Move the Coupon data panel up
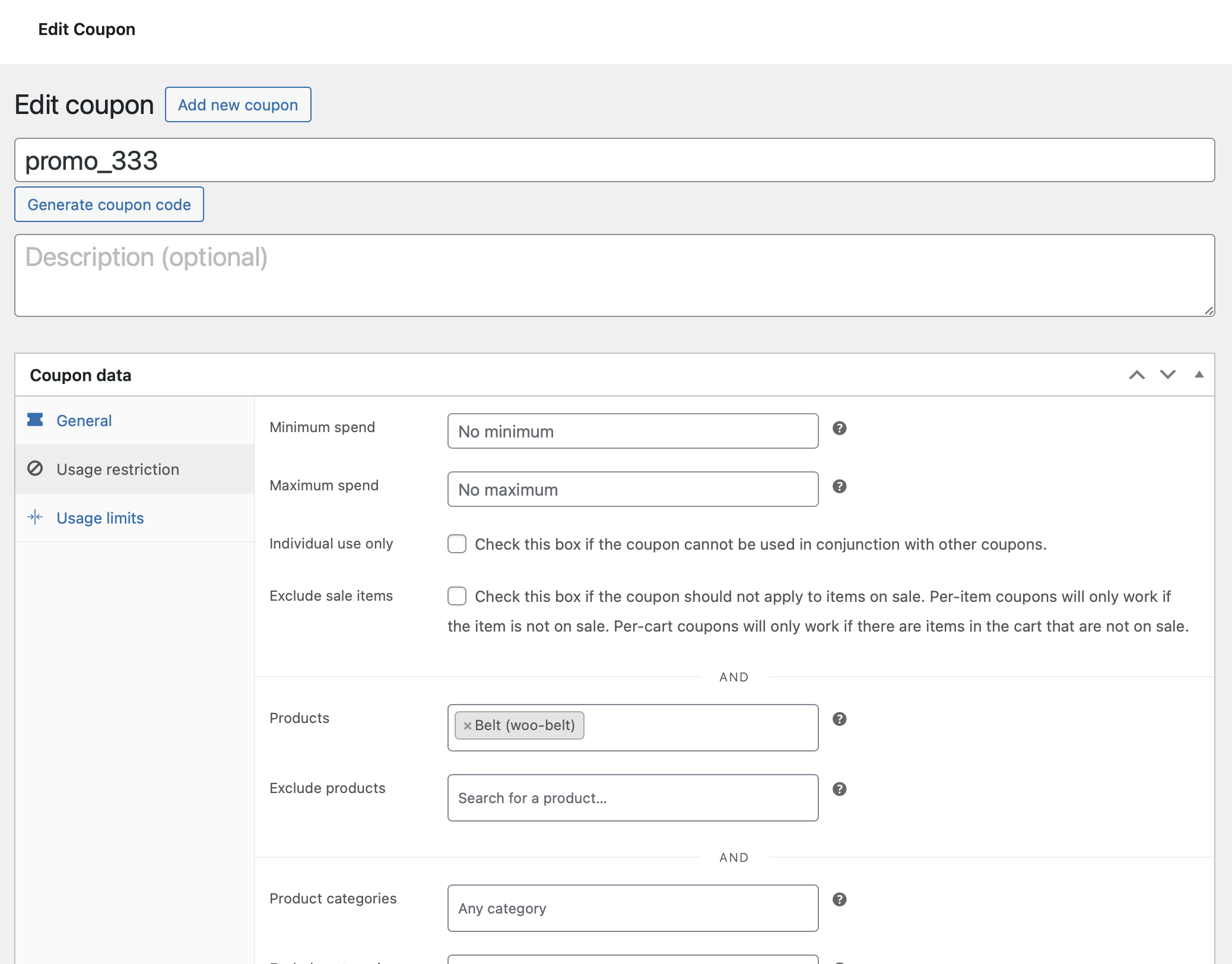The width and height of the screenshot is (1232, 964). pos(1138,375)
